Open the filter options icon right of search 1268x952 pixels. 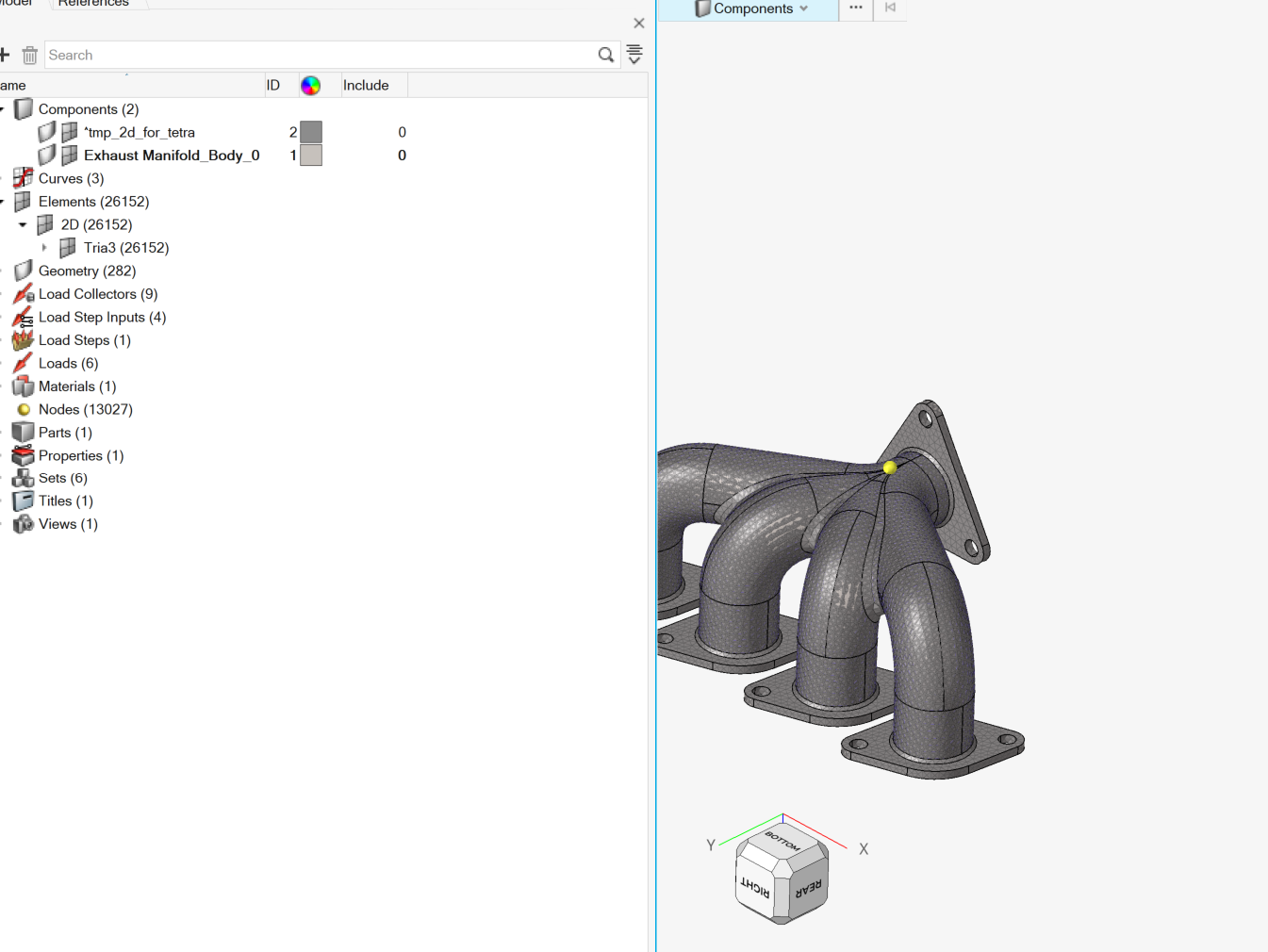tap(634, 55)
